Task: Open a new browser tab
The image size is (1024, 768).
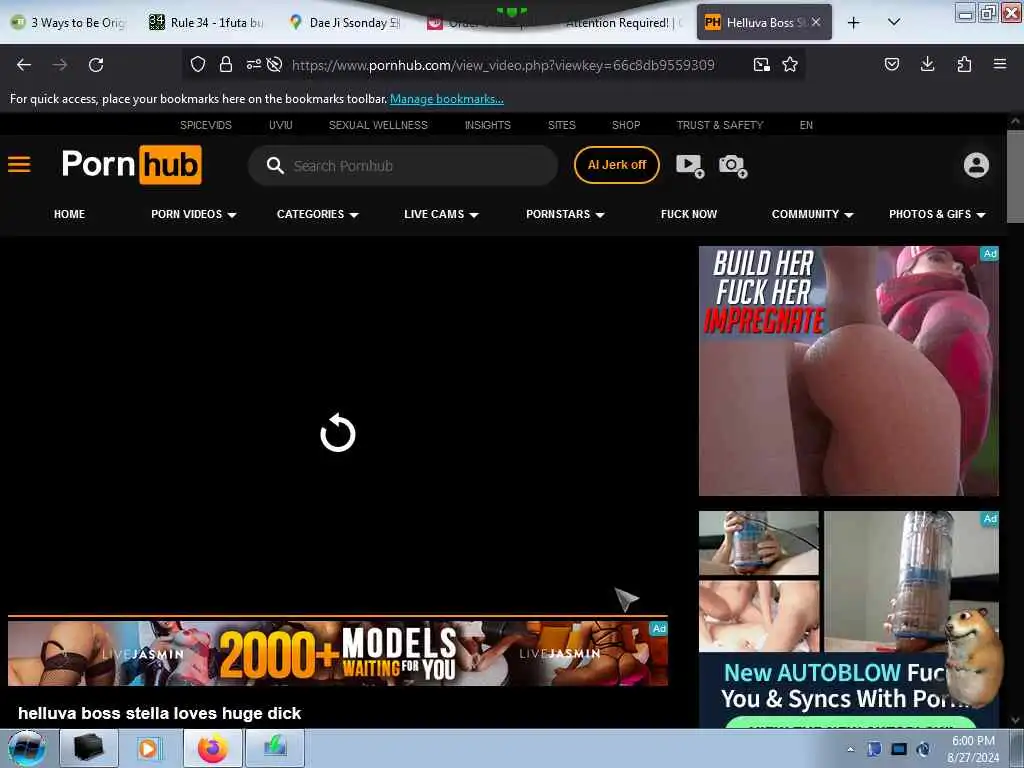Action: tap(854, 23)
